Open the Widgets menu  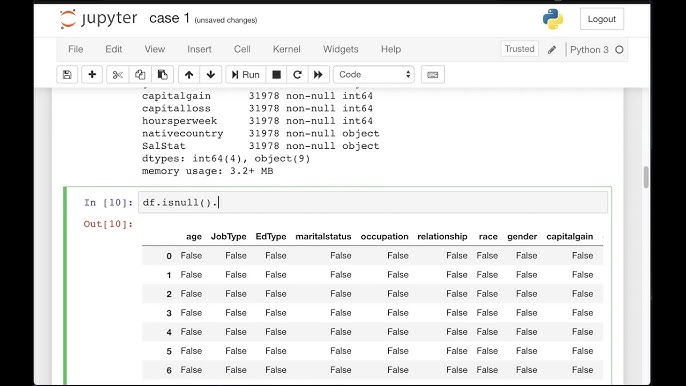tap(340, 49)
